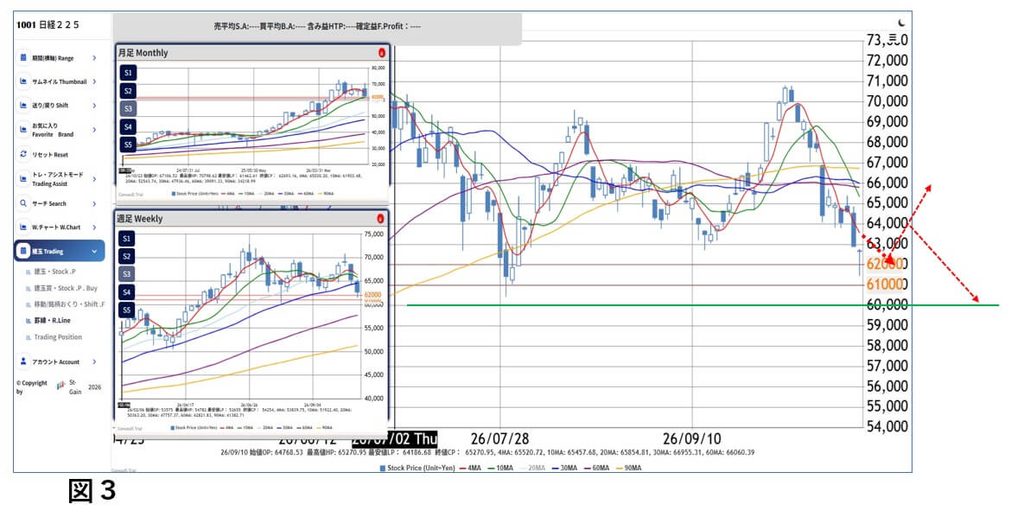Open the R.Line submenu item
Screen dimensions: 1024x512
(52, 321)
